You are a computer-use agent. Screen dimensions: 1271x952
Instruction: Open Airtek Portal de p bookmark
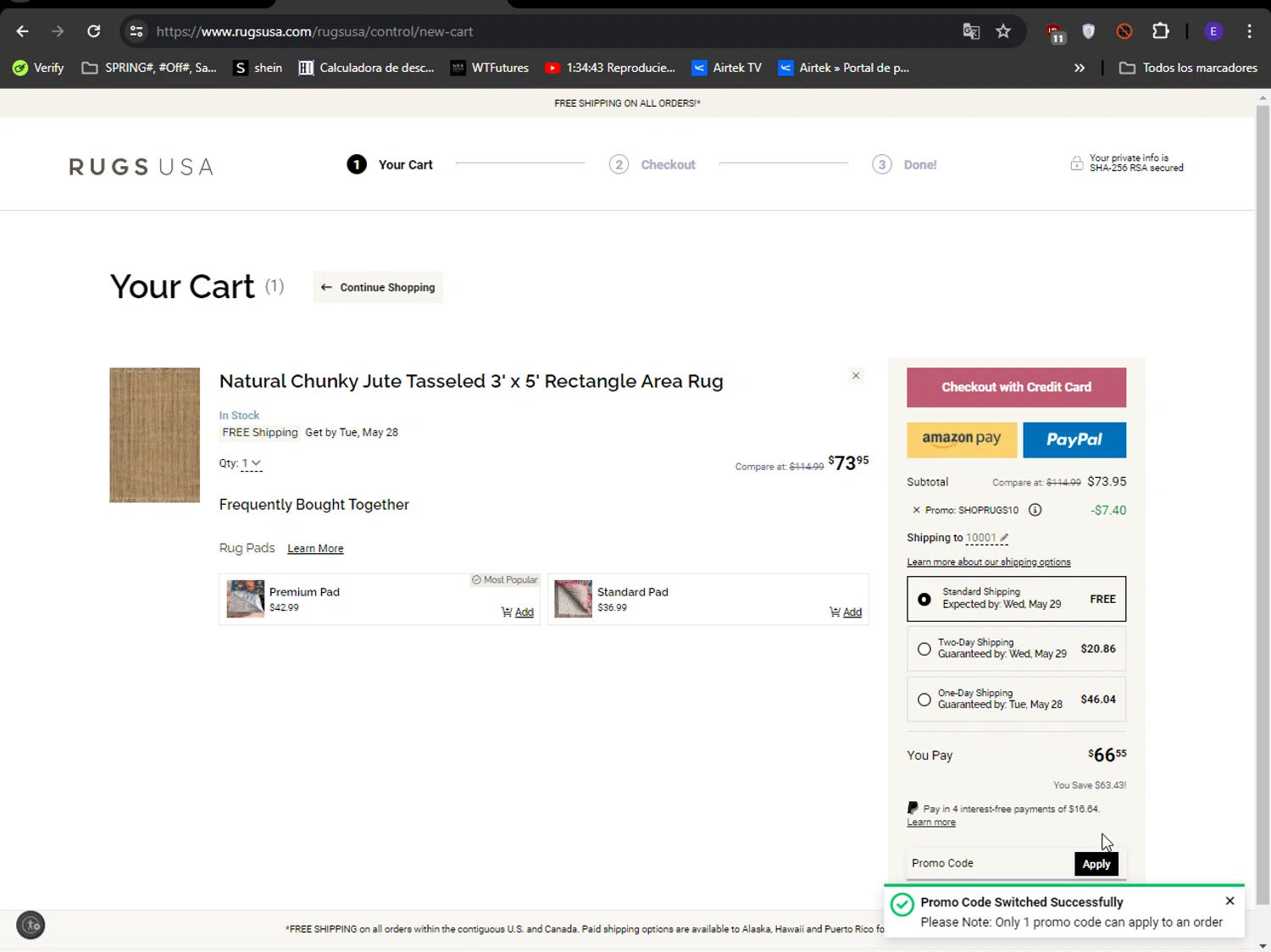click(x=844, y=68)
